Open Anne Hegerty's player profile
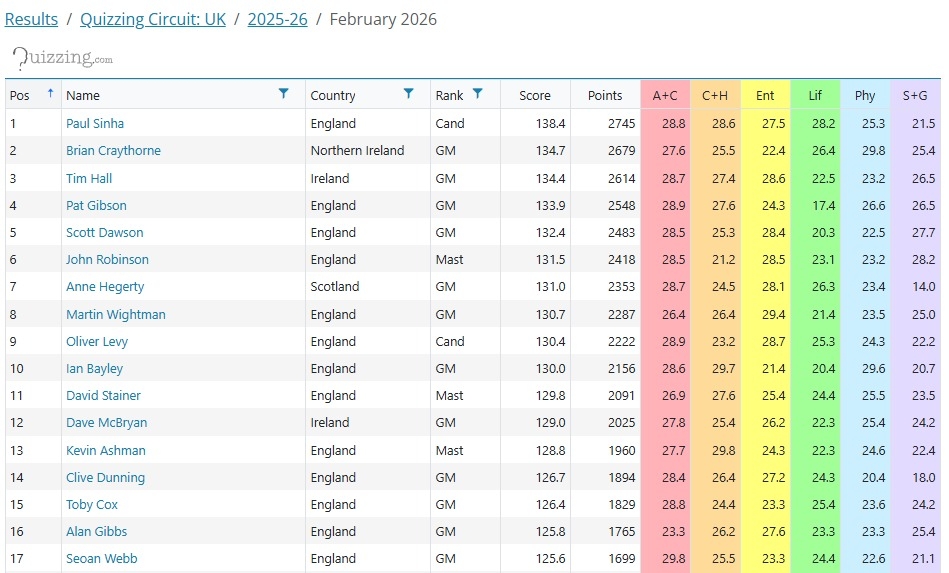949x573 pixels. click(105, 287)
